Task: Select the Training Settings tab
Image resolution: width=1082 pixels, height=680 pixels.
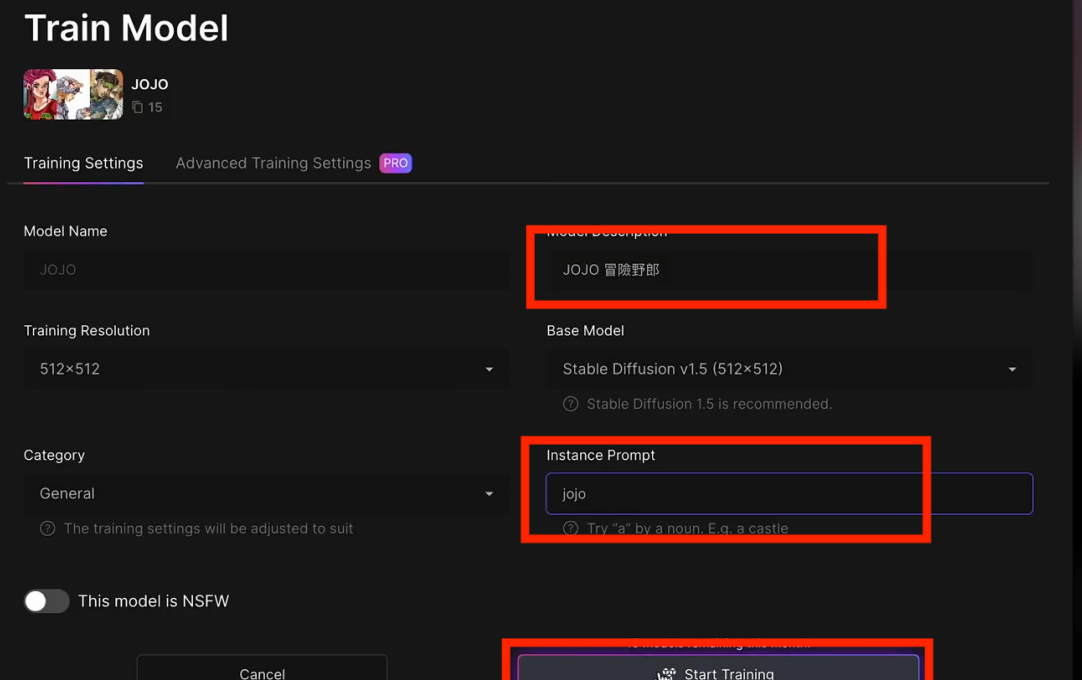Action: [83, 164]
